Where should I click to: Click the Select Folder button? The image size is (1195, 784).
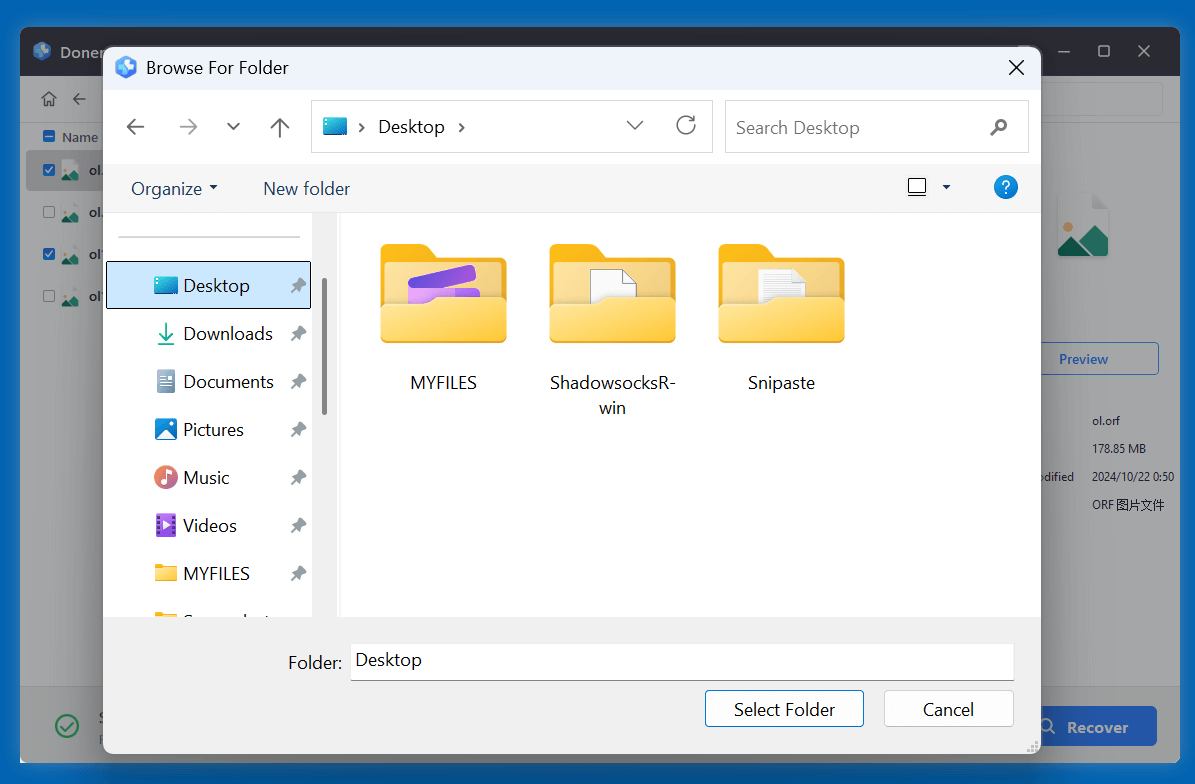point(784,709)
